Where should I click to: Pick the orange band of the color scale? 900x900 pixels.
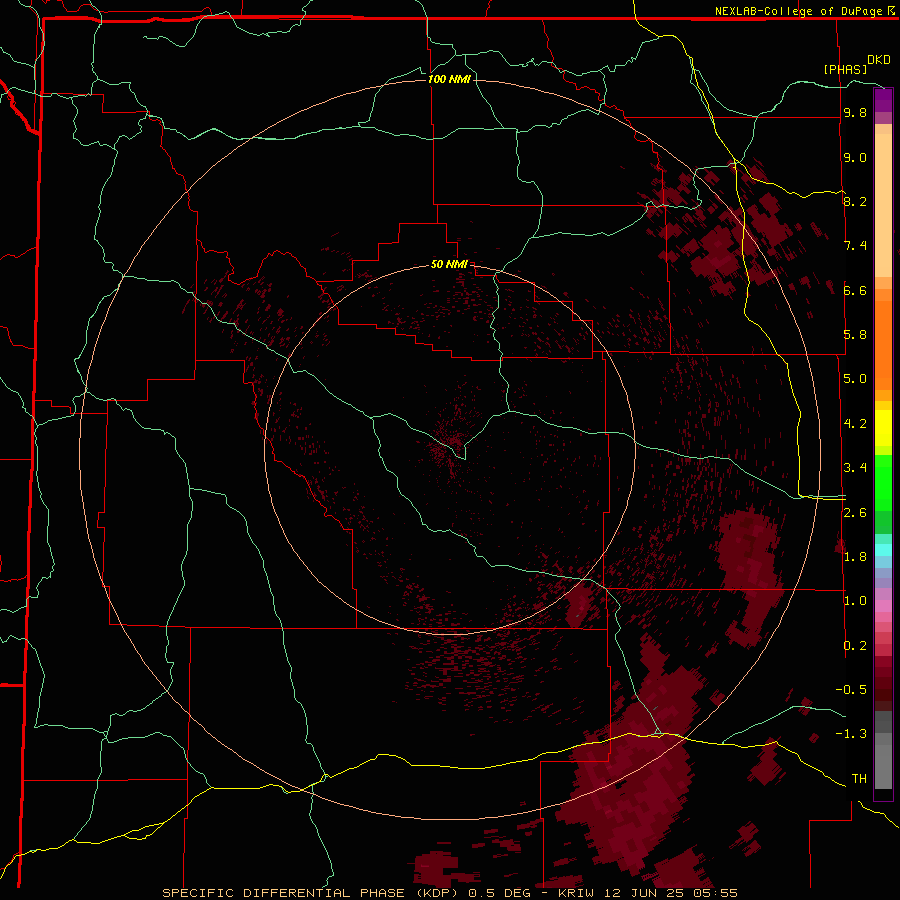point(883,345)
